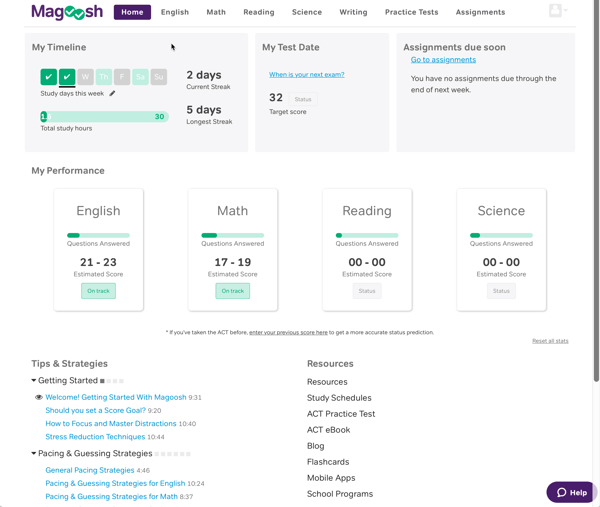Click 'enter your previous score here' link
The width and height of the screenshot is (600, 507).
coord(288,333)
